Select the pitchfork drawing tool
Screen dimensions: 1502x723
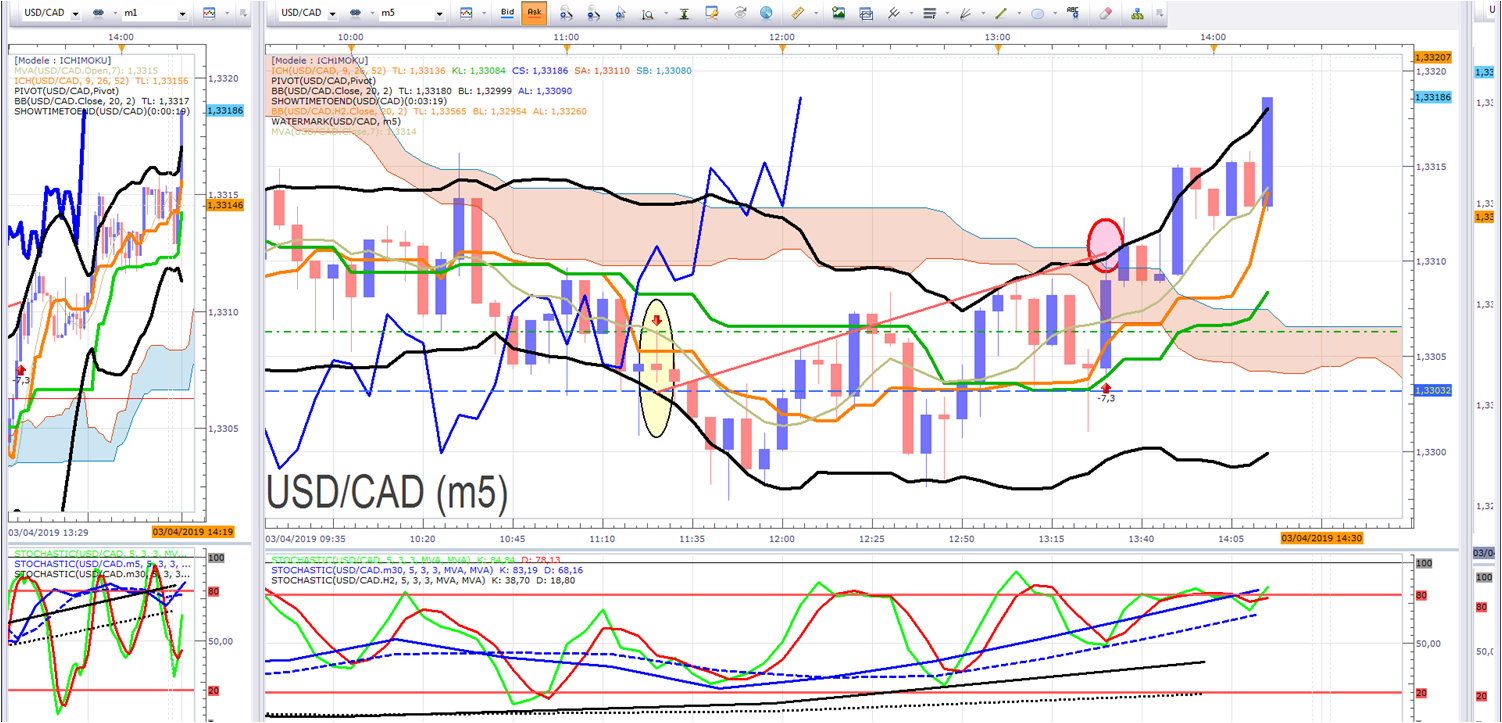pyautogui.click(x=893, y=14)
